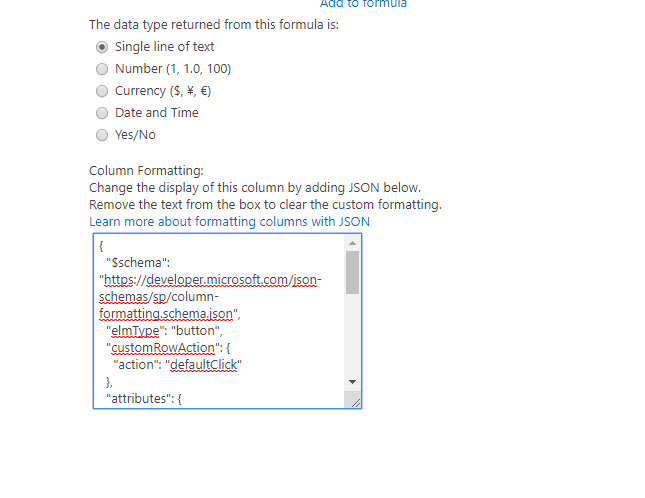Click the JSON box scroll down arrow
The width and height of the screenshot is (645, 498).
(x=352, y=382)
